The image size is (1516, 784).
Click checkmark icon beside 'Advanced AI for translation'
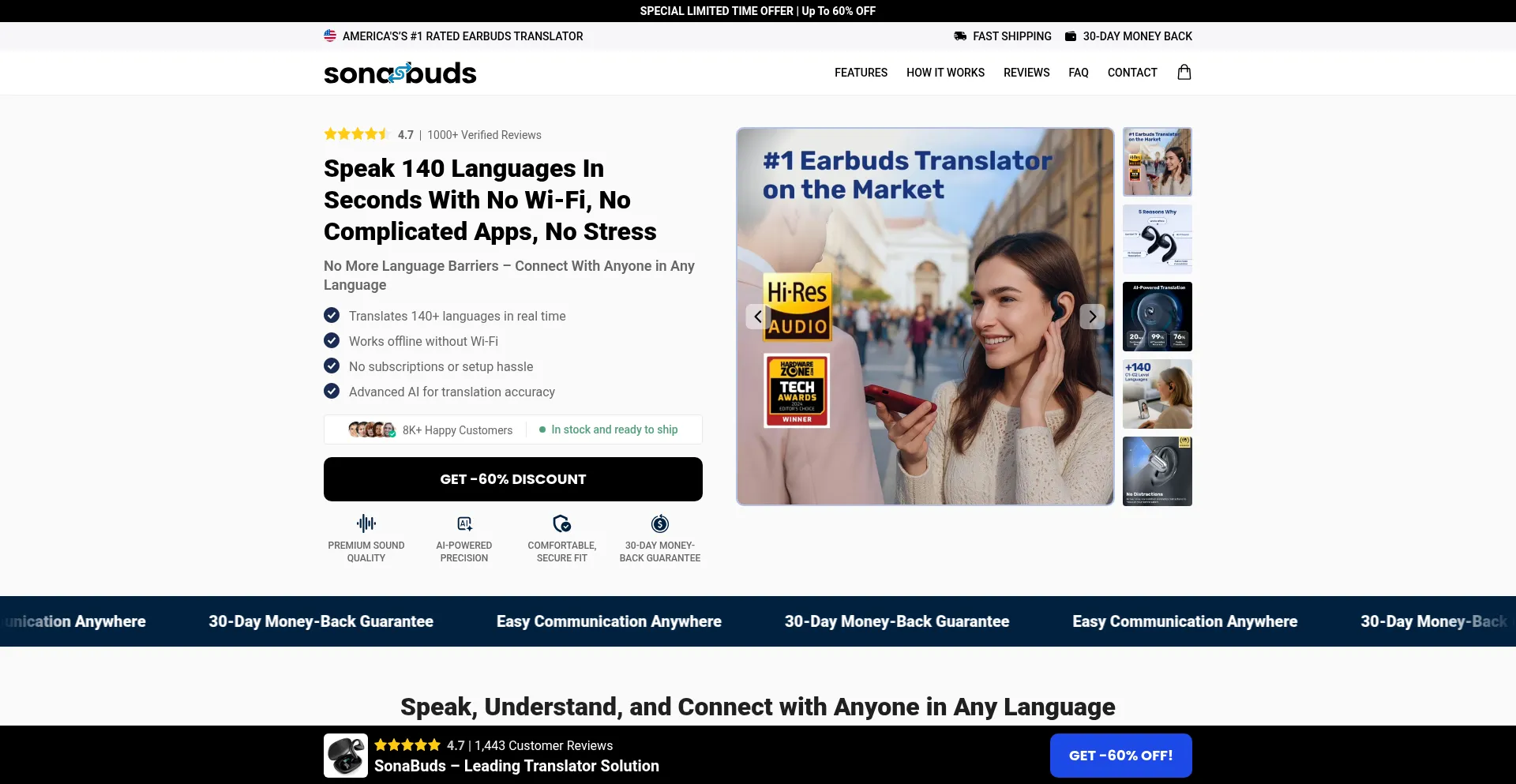click(x=332, y=391)
